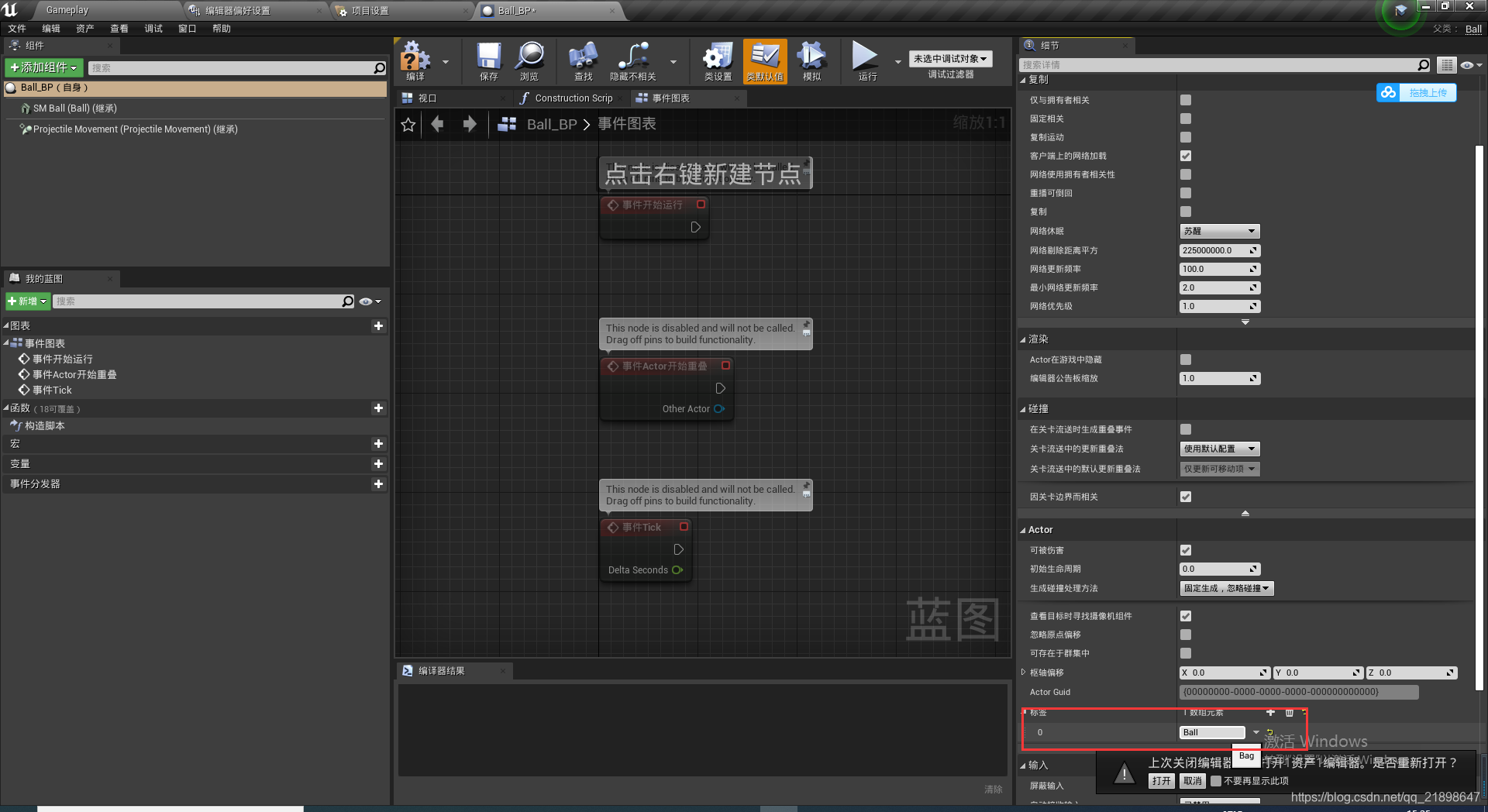Click the Compile (编译) toolbar icon
Image resolution: width=1488 pixels, height=812 pixels.
[415, 60]
